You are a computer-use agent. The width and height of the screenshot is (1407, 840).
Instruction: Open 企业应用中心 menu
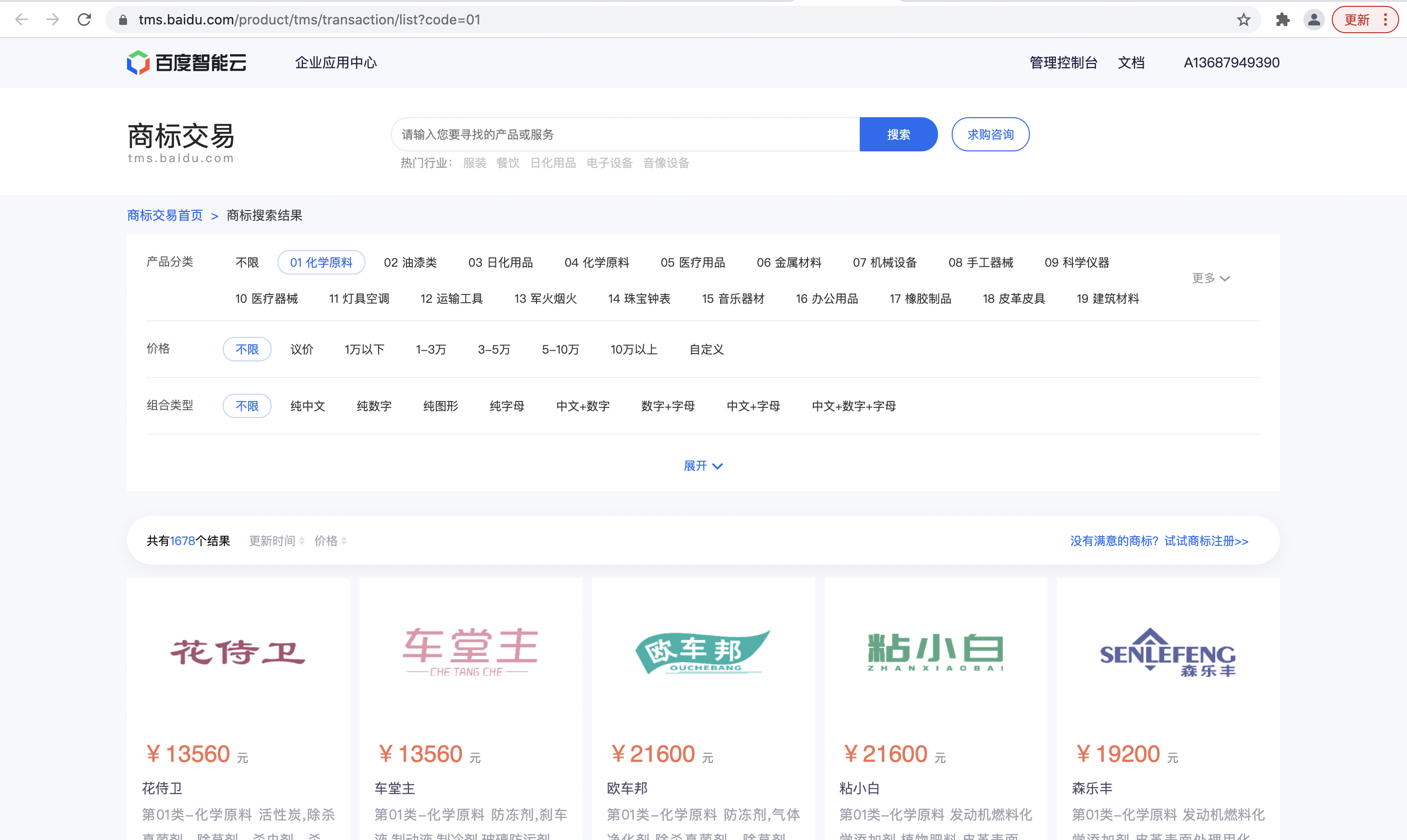pos(336,62)
